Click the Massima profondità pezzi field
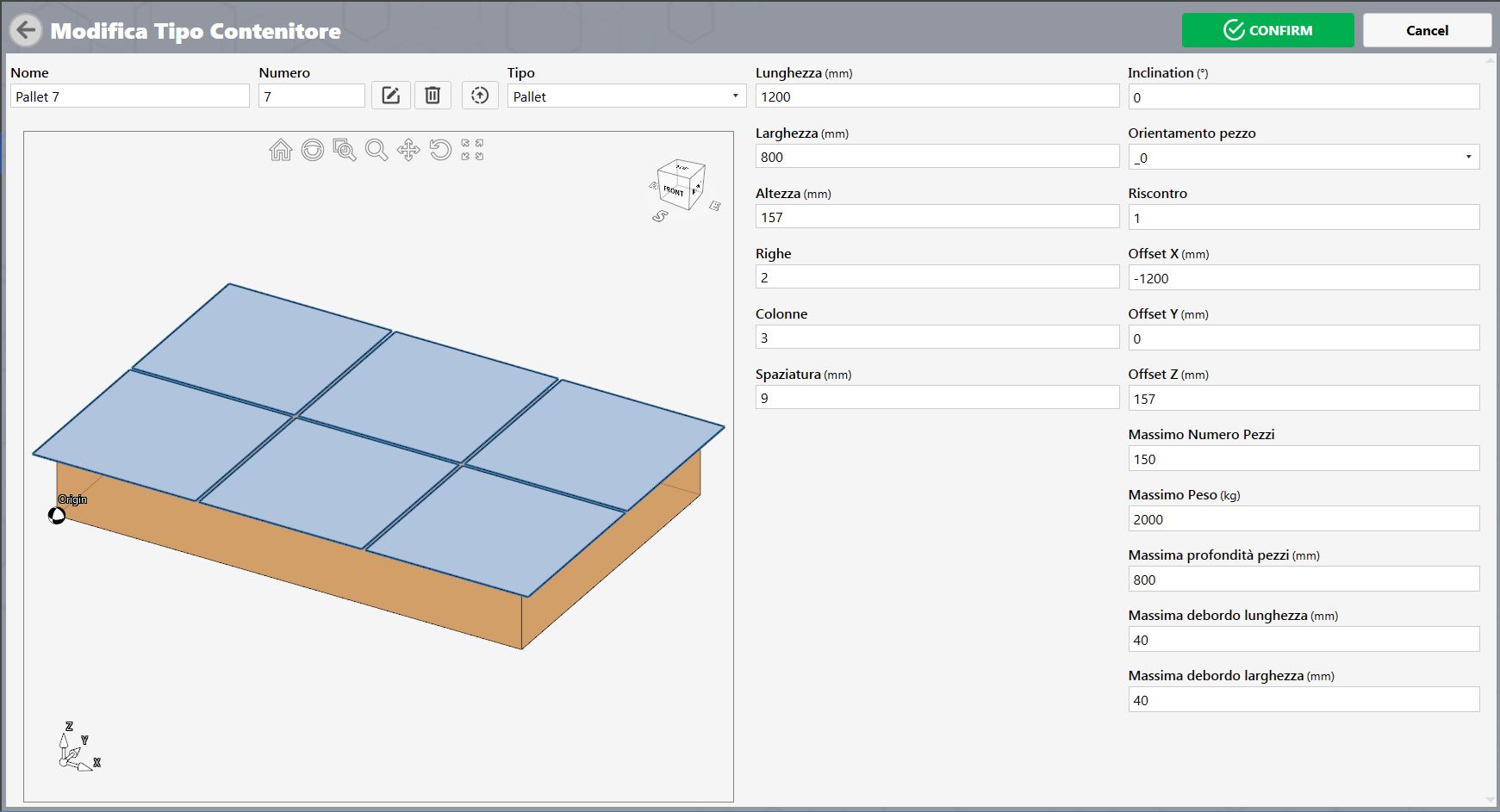 tap(1304, 579)
